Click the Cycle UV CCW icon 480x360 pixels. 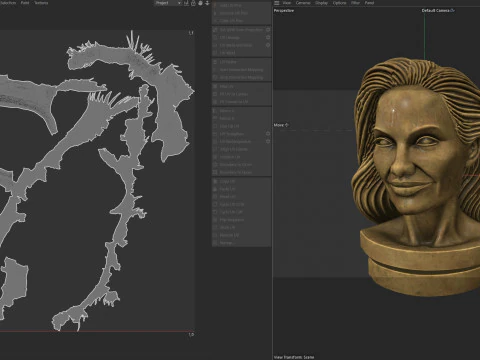click(x=215, y=204)
